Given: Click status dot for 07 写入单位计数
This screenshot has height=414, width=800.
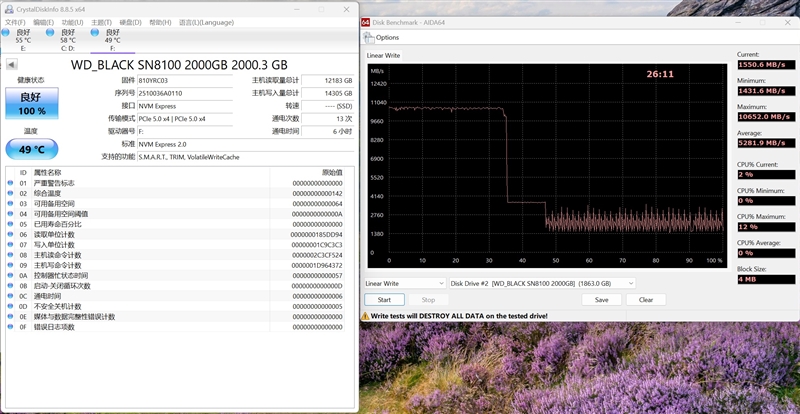Looking at the screenshot, I should (x=10, y=245).
